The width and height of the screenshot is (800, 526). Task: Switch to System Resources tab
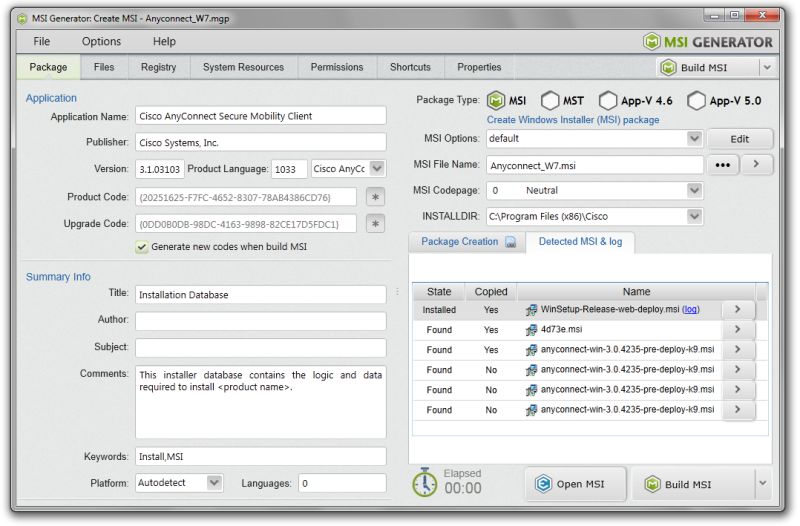pyautogui.click(x=243, y=67)
